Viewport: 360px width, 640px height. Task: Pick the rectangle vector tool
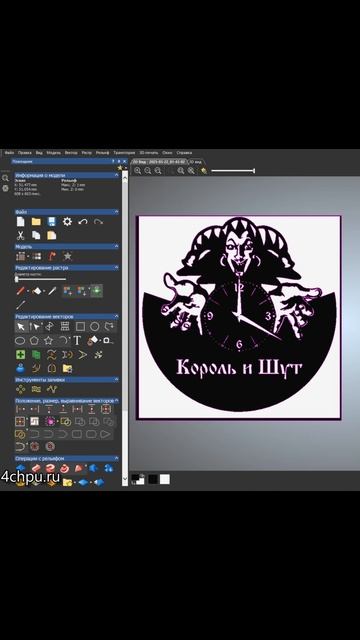[80, 327]
